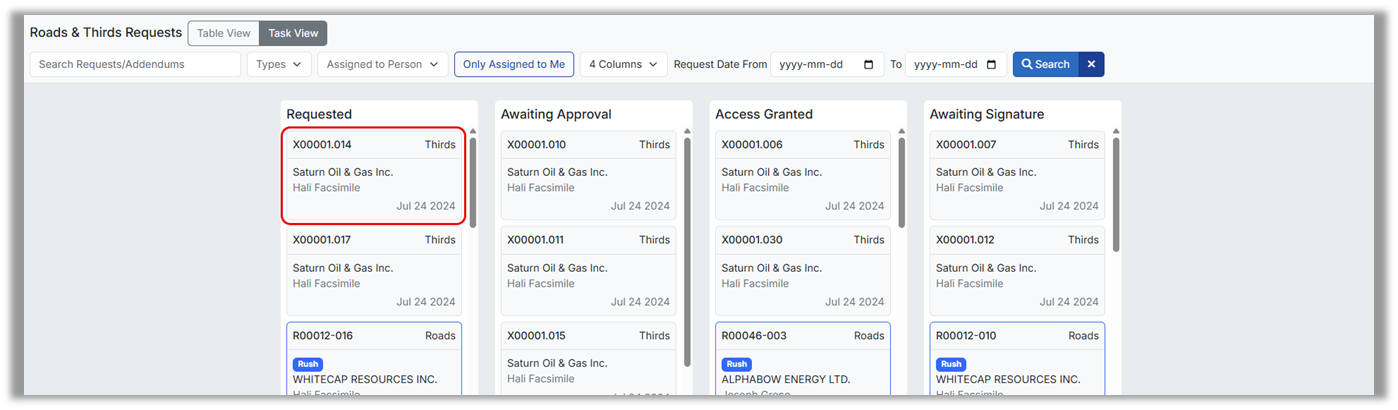Expand the Types dropdown
Viewport: 1398px width, 410px height.
click(279, 65)
